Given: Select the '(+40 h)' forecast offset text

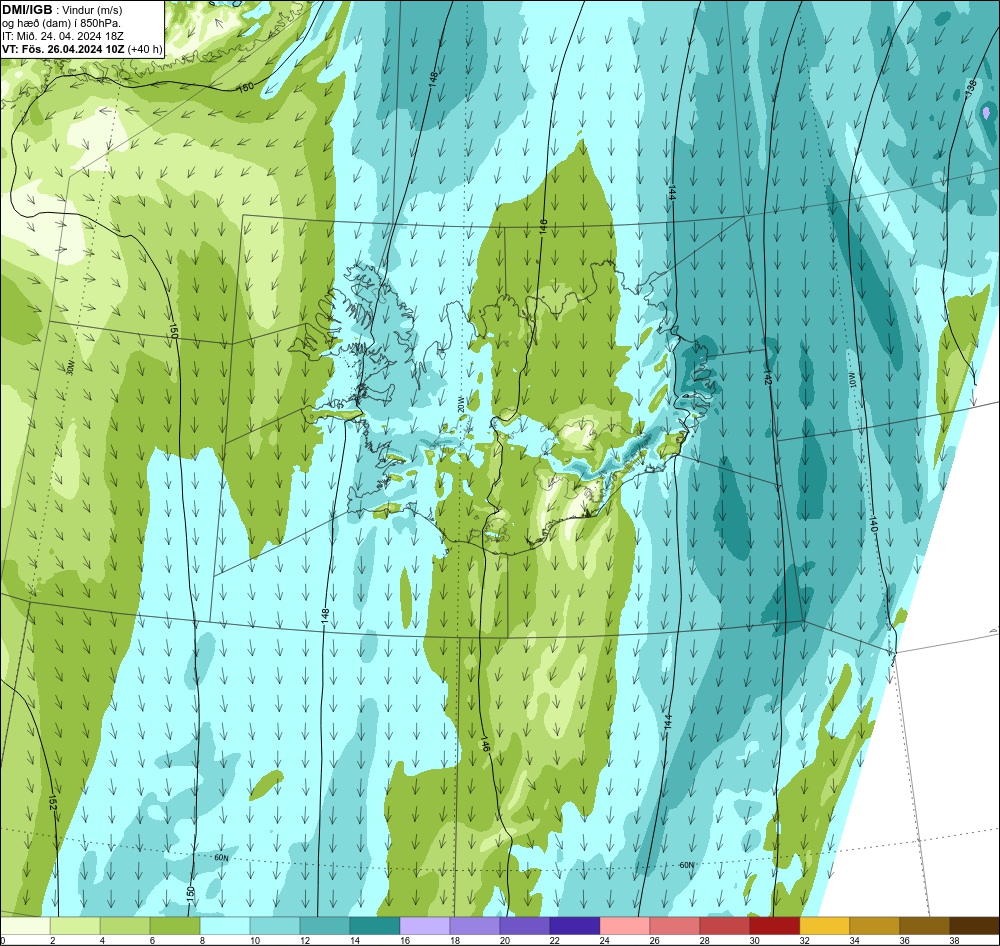Looking at the screenshot, I should (x=145, y=49).
